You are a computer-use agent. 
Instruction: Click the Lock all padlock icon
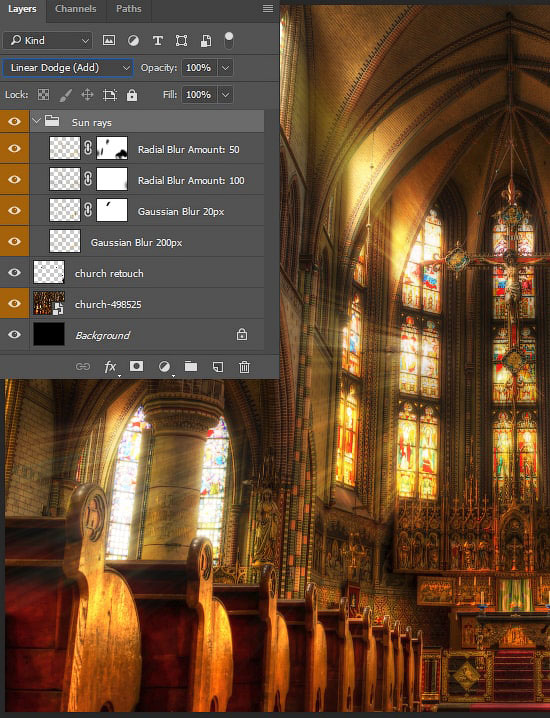point(132,95)
